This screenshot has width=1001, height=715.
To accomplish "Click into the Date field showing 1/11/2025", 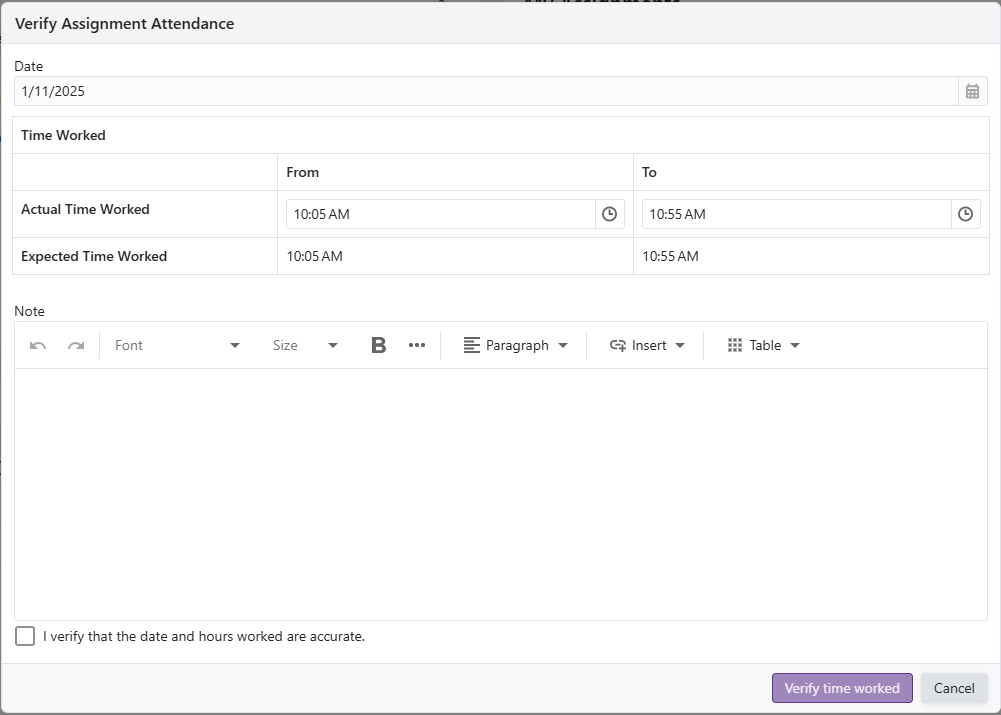I will pyautogui.click(x=485, y=91).
